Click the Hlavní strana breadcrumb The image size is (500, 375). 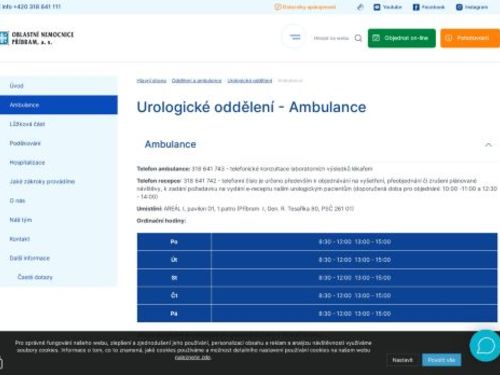[x=151, y=81]
